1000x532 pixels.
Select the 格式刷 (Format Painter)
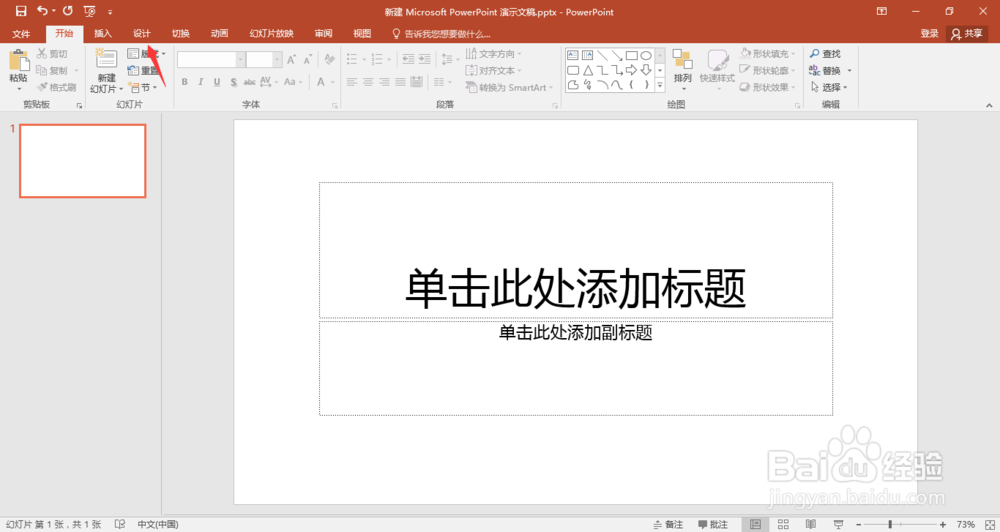(57, 87)
